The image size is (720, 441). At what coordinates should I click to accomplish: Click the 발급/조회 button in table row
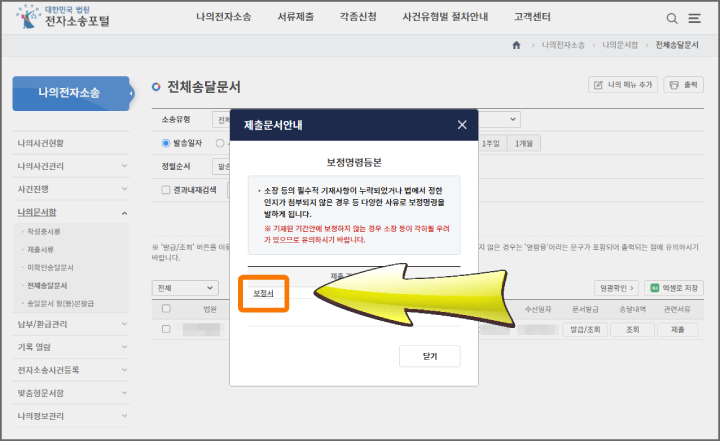tap(585, 329)
